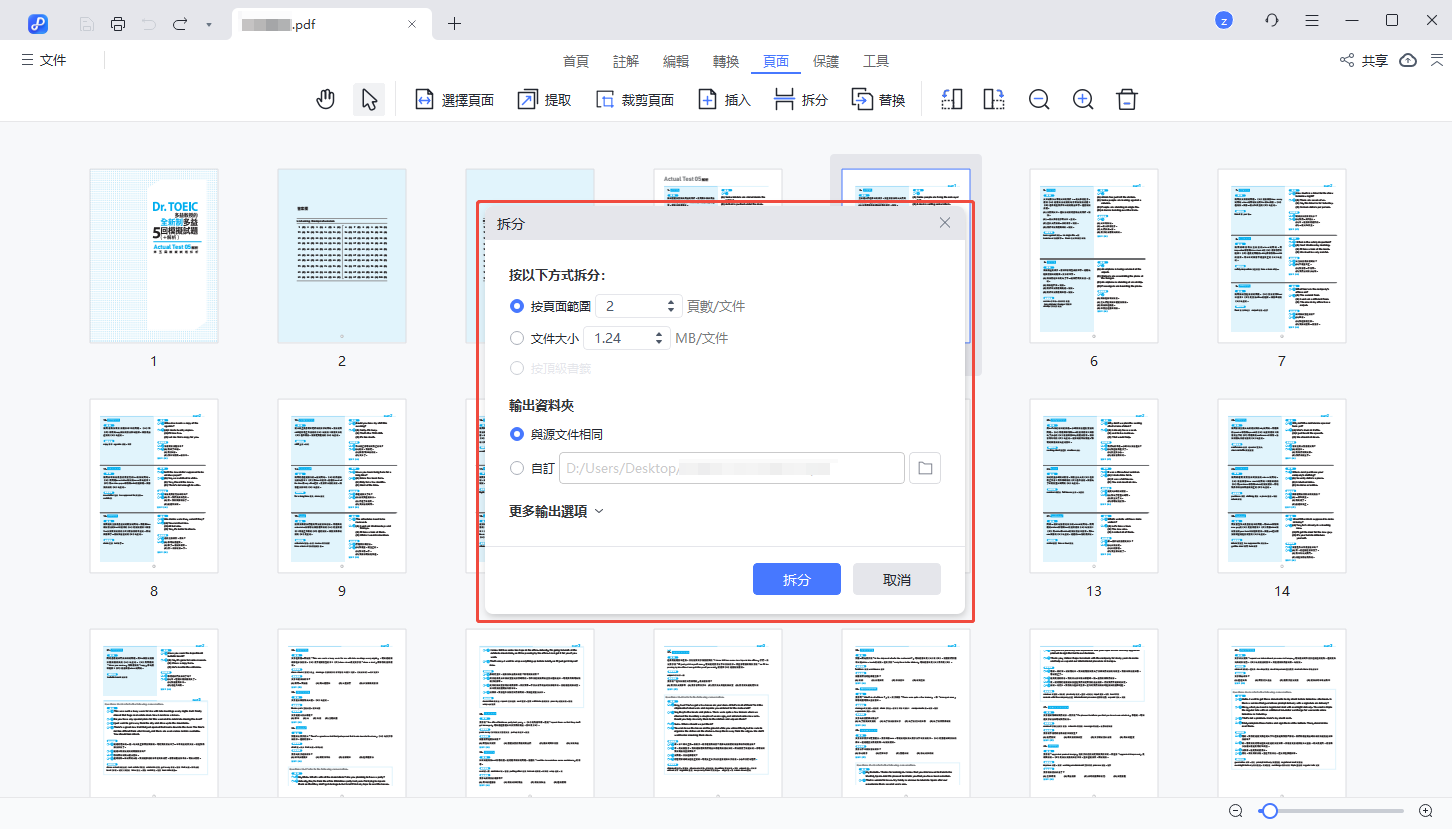This screenshot has width=1452, height=829.
Task: Click the delete page trash icon
Action: (1127, 100)
